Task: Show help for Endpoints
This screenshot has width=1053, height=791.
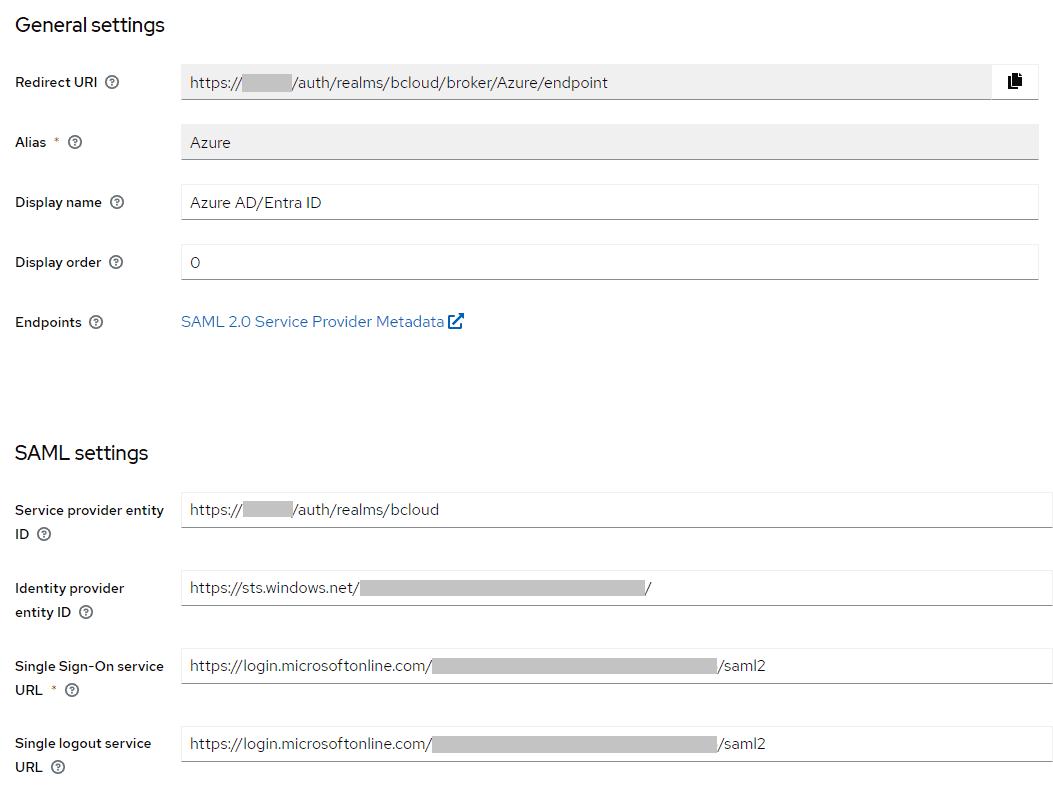Action: click(96, 322)
